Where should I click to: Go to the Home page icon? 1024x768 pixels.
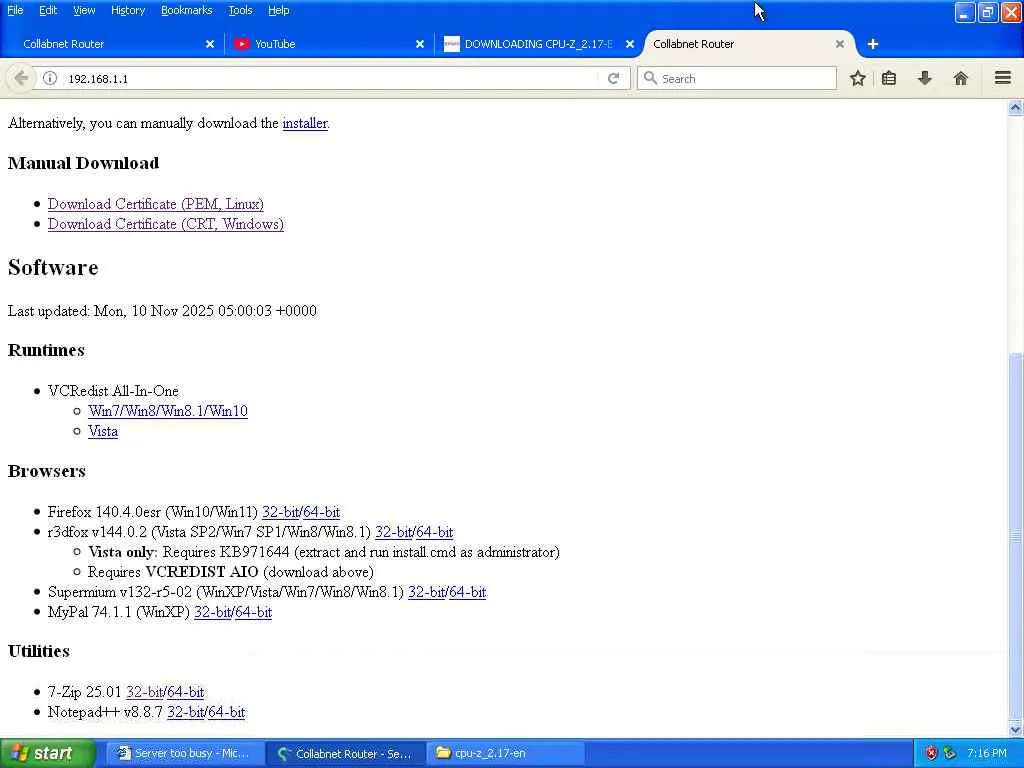[961, 78]
